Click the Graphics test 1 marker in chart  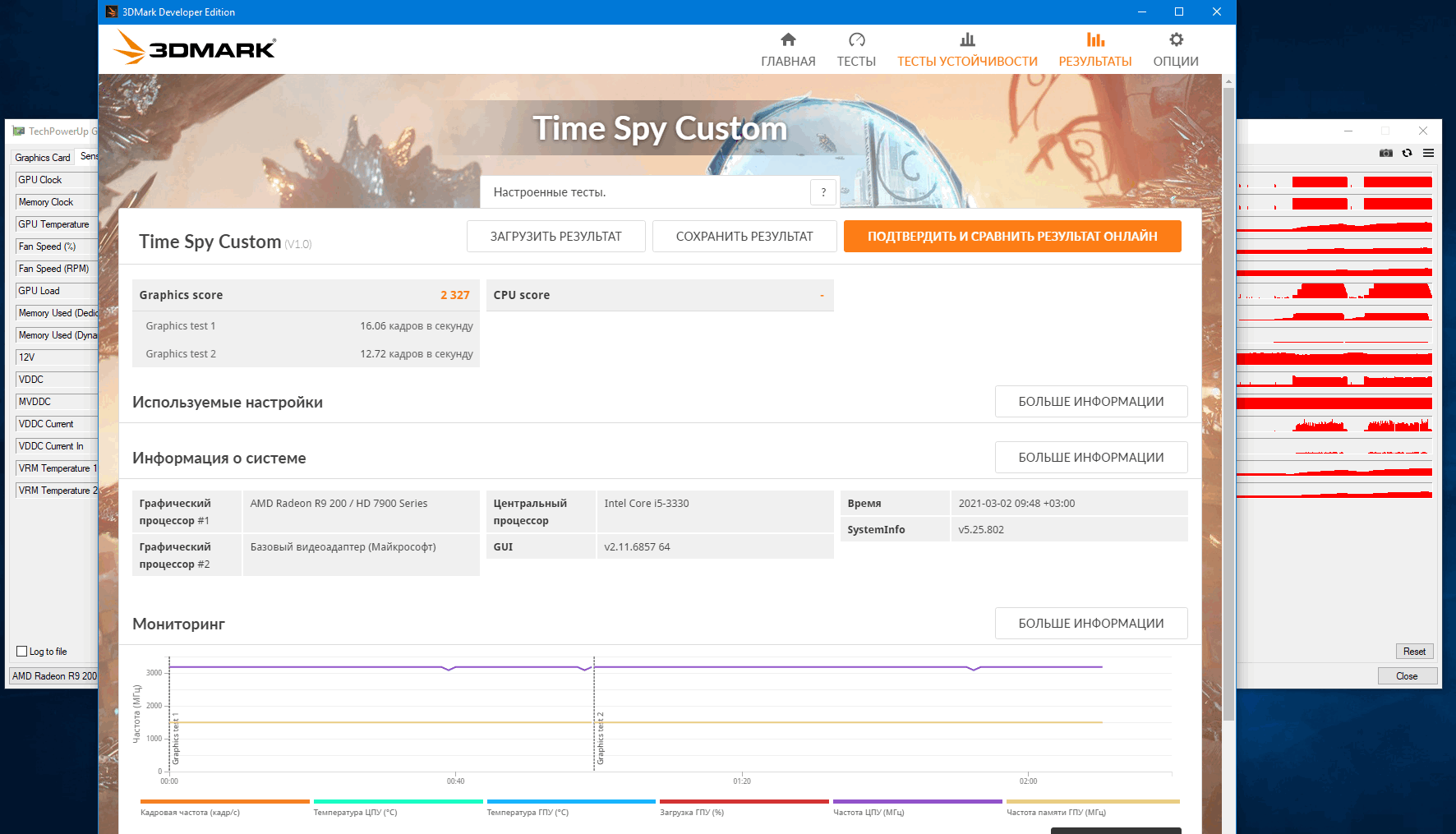pos(175,738)
